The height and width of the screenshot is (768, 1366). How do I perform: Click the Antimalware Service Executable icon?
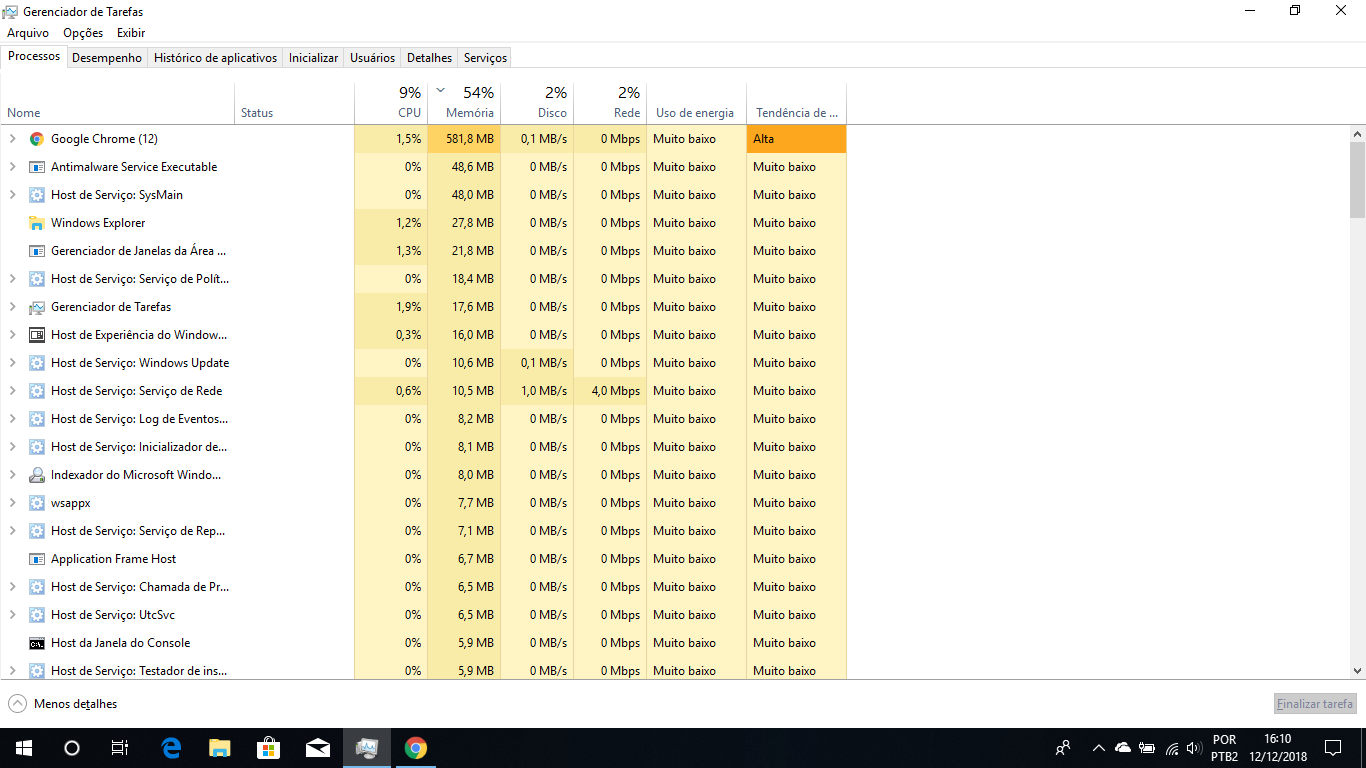(x=37, y=167)
